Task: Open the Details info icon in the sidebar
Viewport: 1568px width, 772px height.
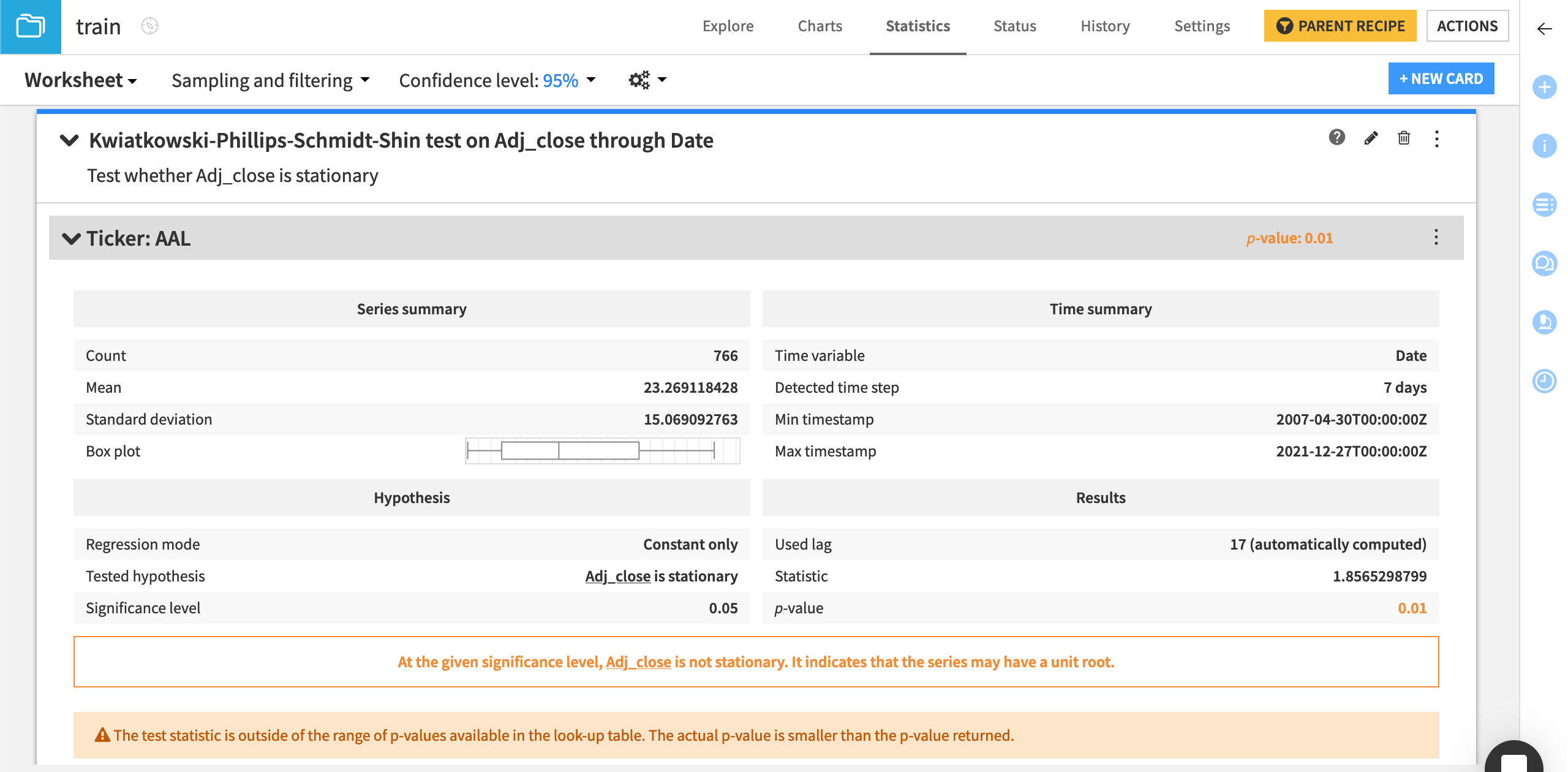Action: (x=1544, y=146)
